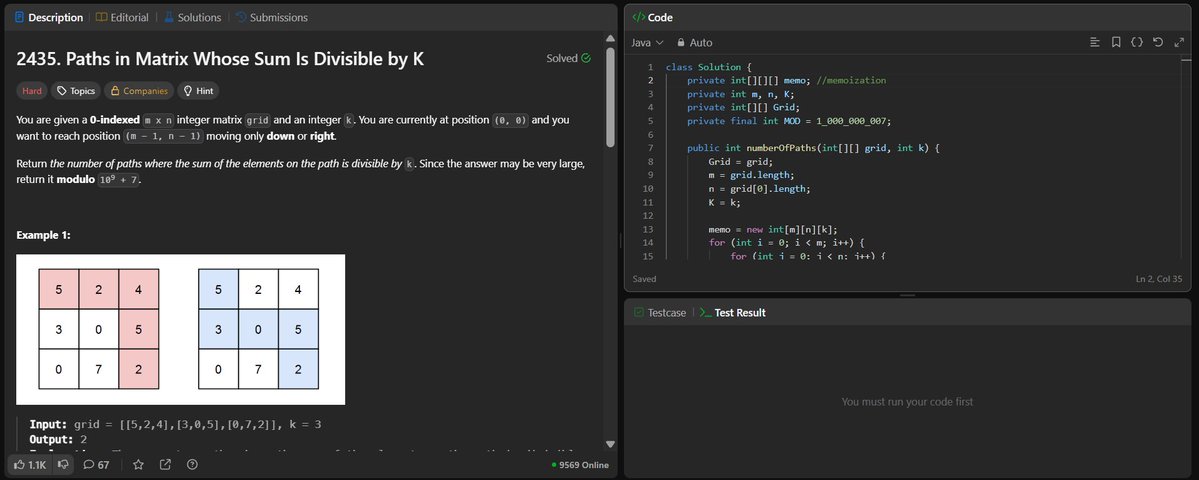
Task: Click the MOD = 1_000_000_007 line
Action: point(789,121)
